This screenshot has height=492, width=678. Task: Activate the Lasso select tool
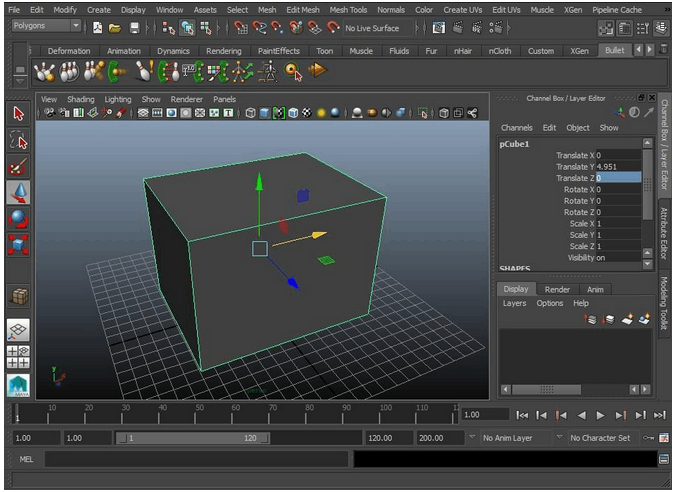[18, 140]
